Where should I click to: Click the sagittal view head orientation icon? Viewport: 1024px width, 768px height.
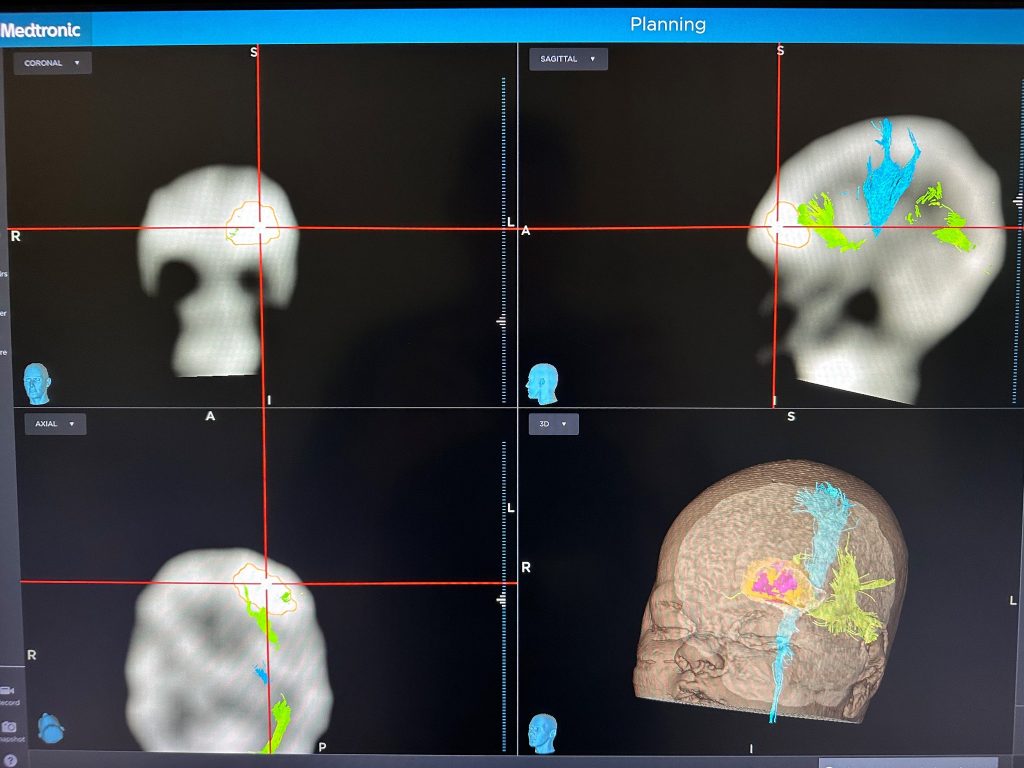point(543,384)
